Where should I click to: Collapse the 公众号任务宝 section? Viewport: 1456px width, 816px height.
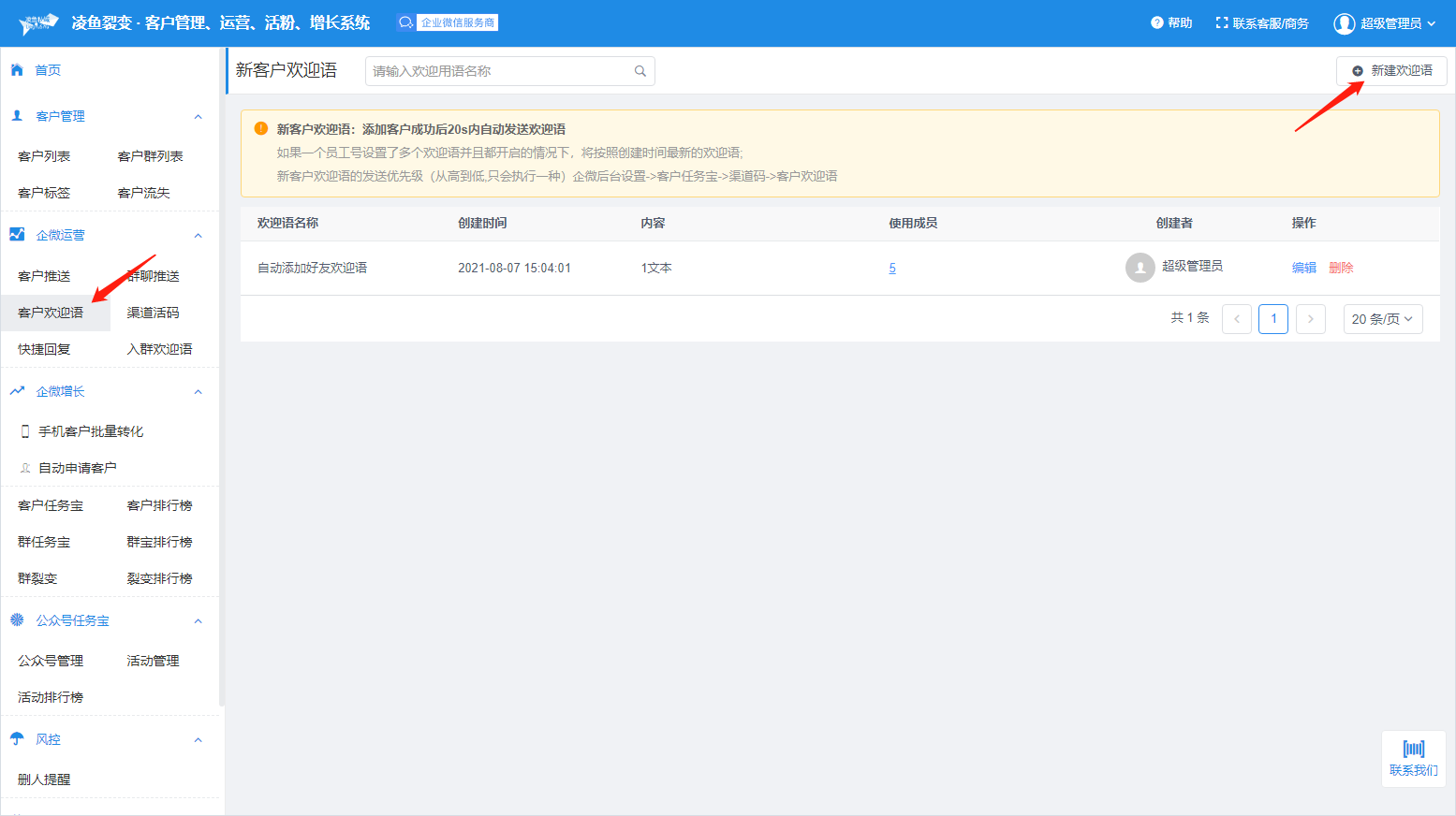[x=198, y=621]
